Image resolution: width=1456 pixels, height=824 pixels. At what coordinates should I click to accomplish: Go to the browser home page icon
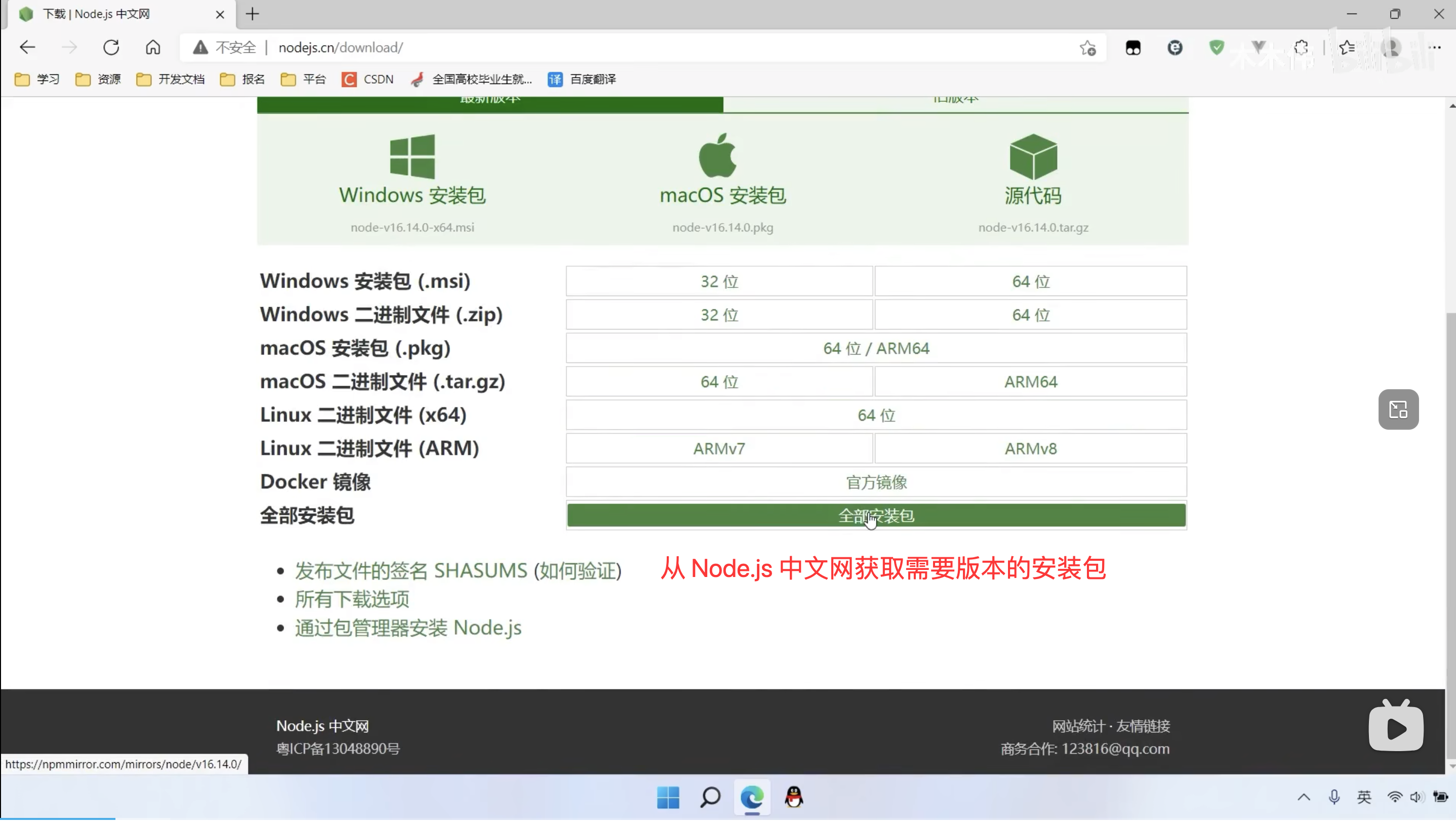pos(153,48)
